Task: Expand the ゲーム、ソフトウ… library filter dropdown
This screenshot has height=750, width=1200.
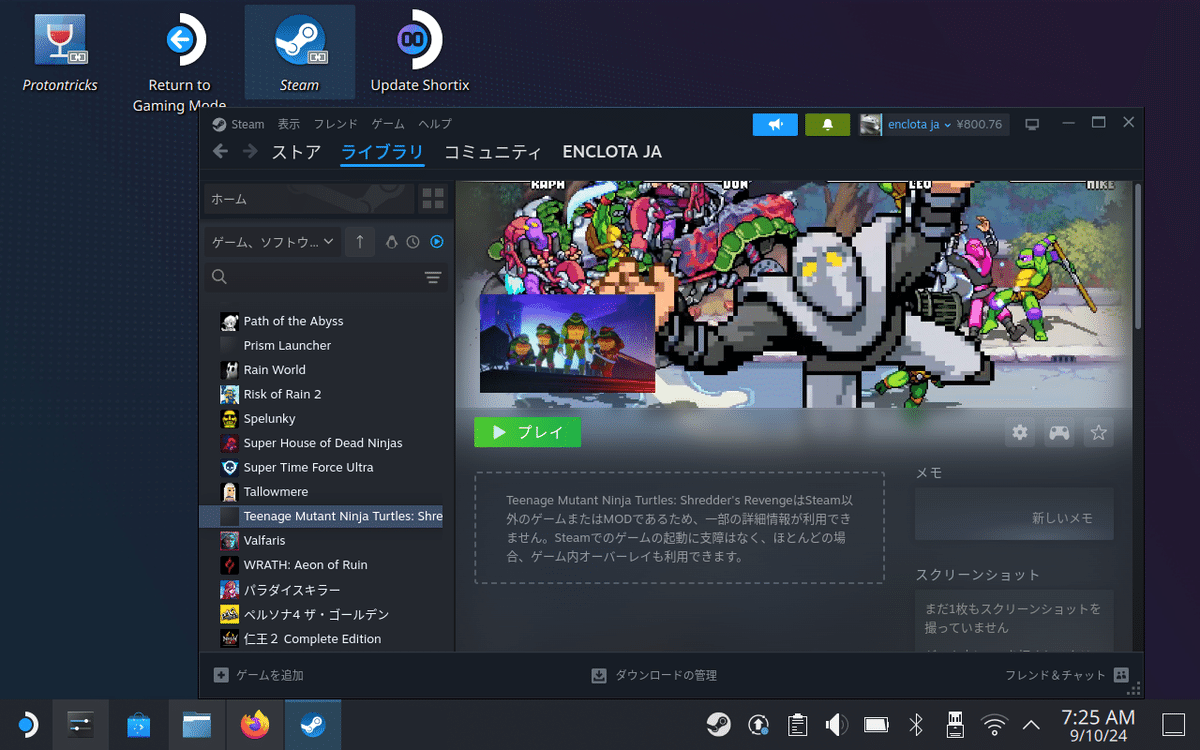Action: [x=272, y=242]
